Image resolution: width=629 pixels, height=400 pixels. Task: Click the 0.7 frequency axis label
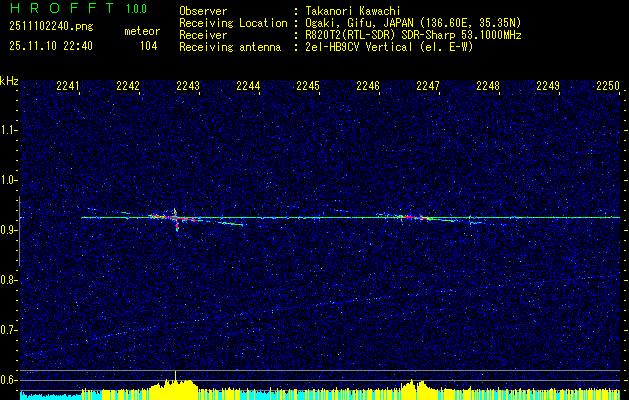coord(9,329)
